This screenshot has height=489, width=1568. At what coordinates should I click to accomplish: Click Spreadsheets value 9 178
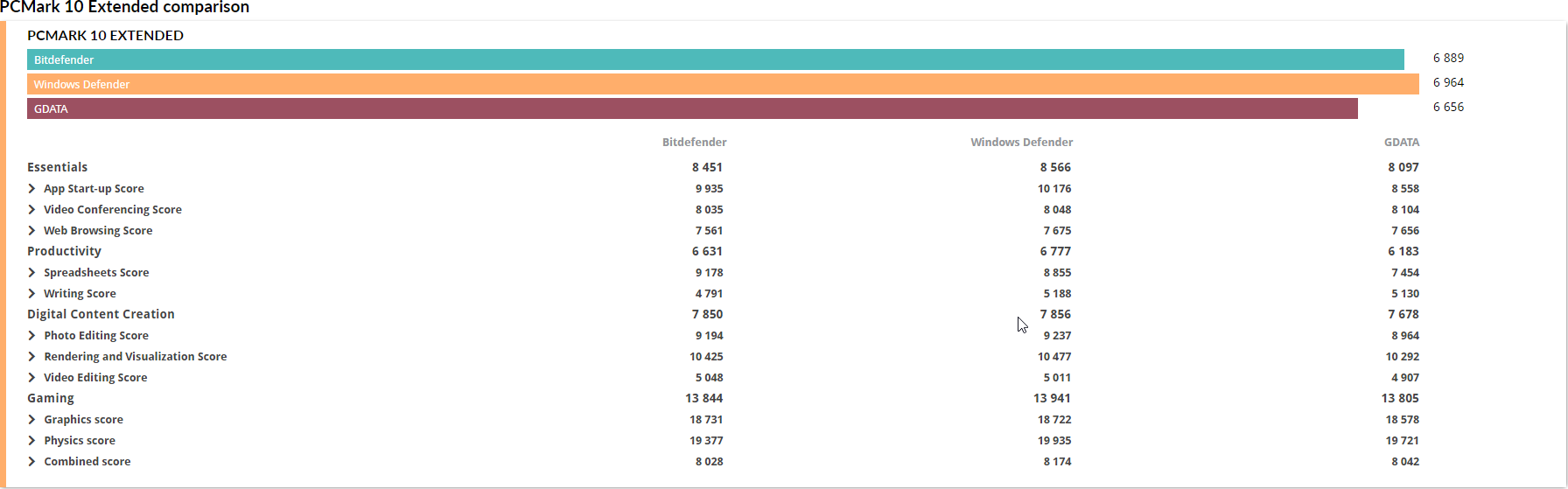[710, 273]
